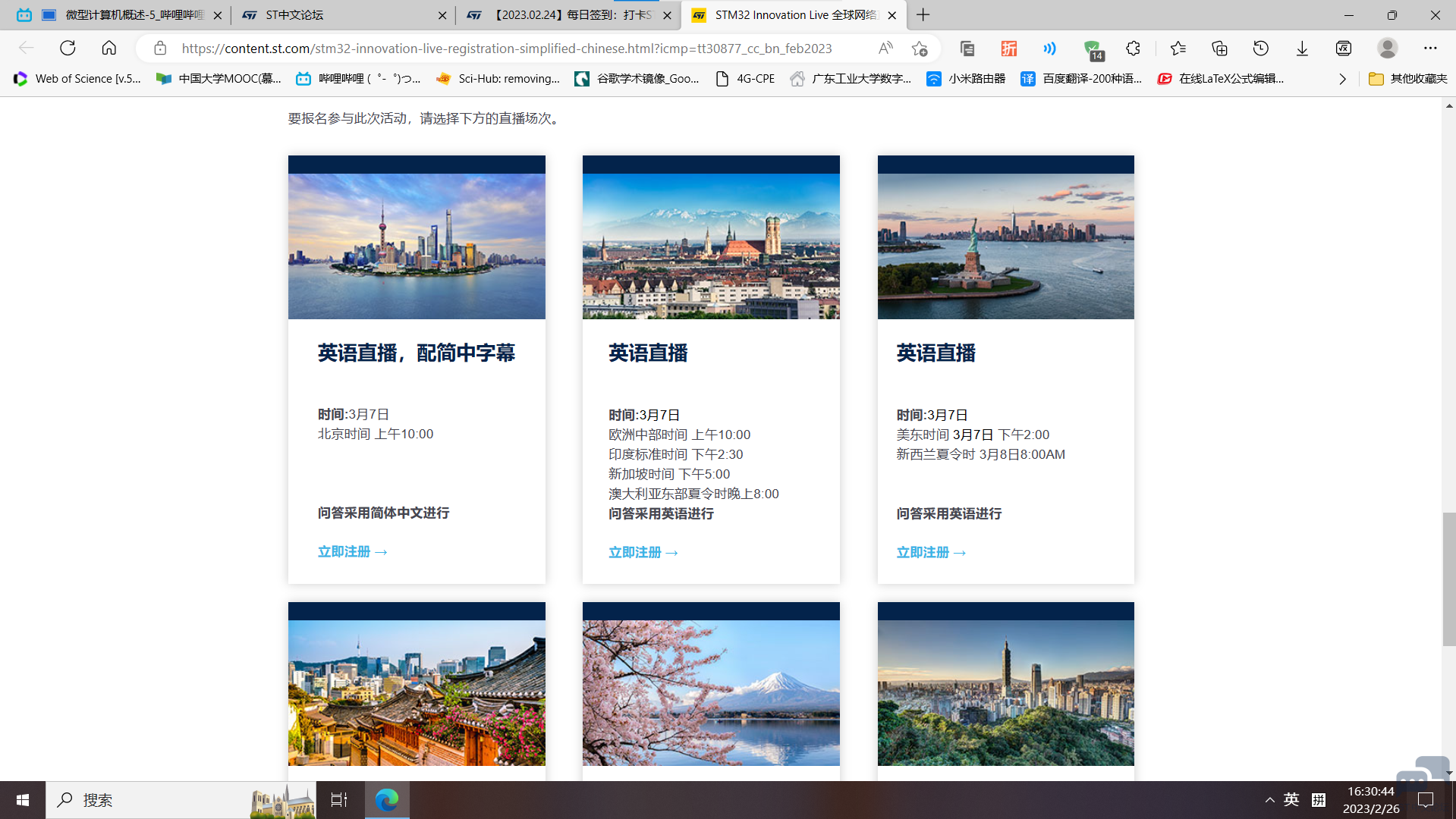The image size is (1456, 819).
Task: Click the Seoul traditional houses image
Action: tap(417, 692)
